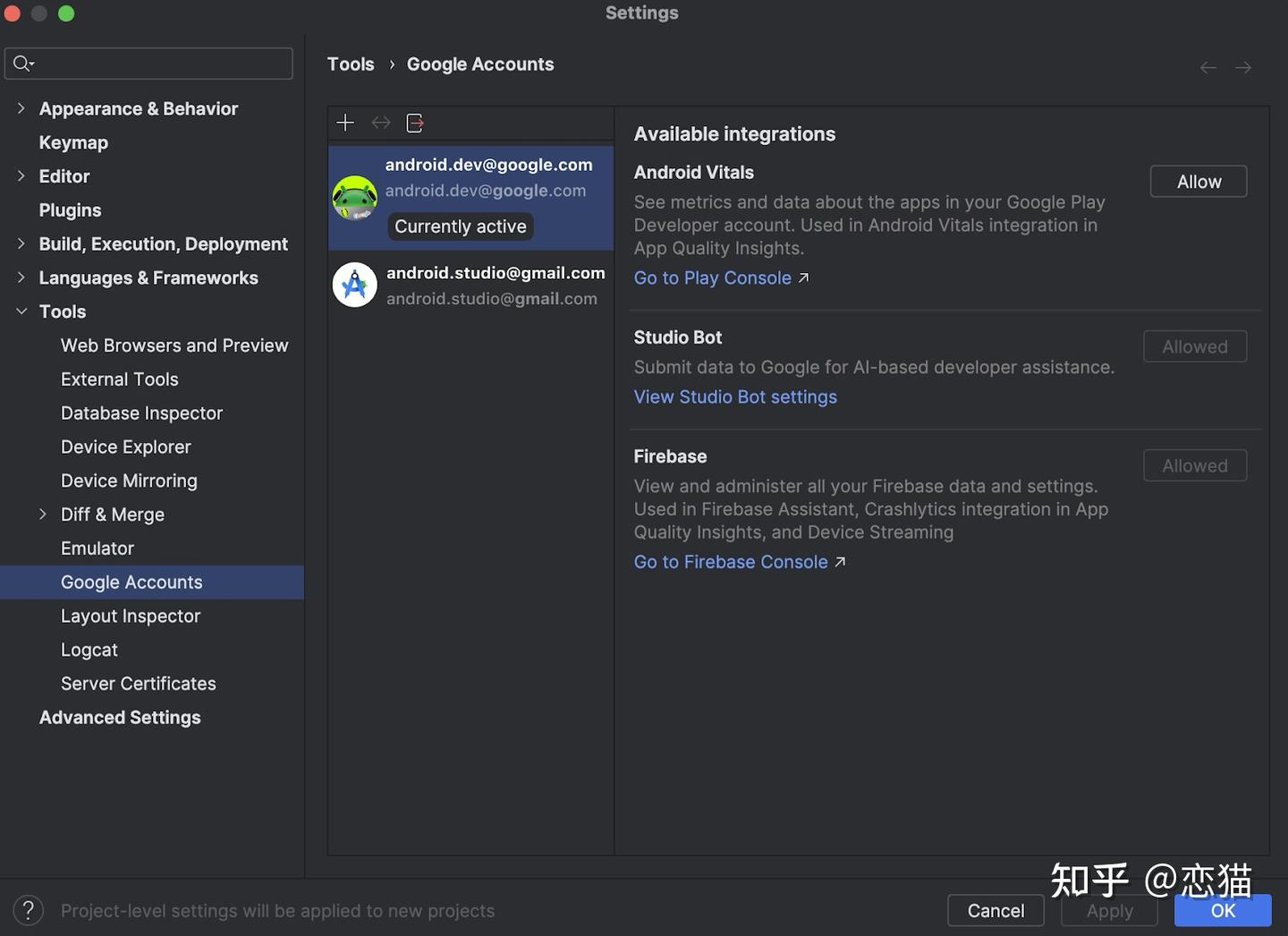Select the android.studio@gmail.com account
This screenshot has height=936, width=1288.
496,273
